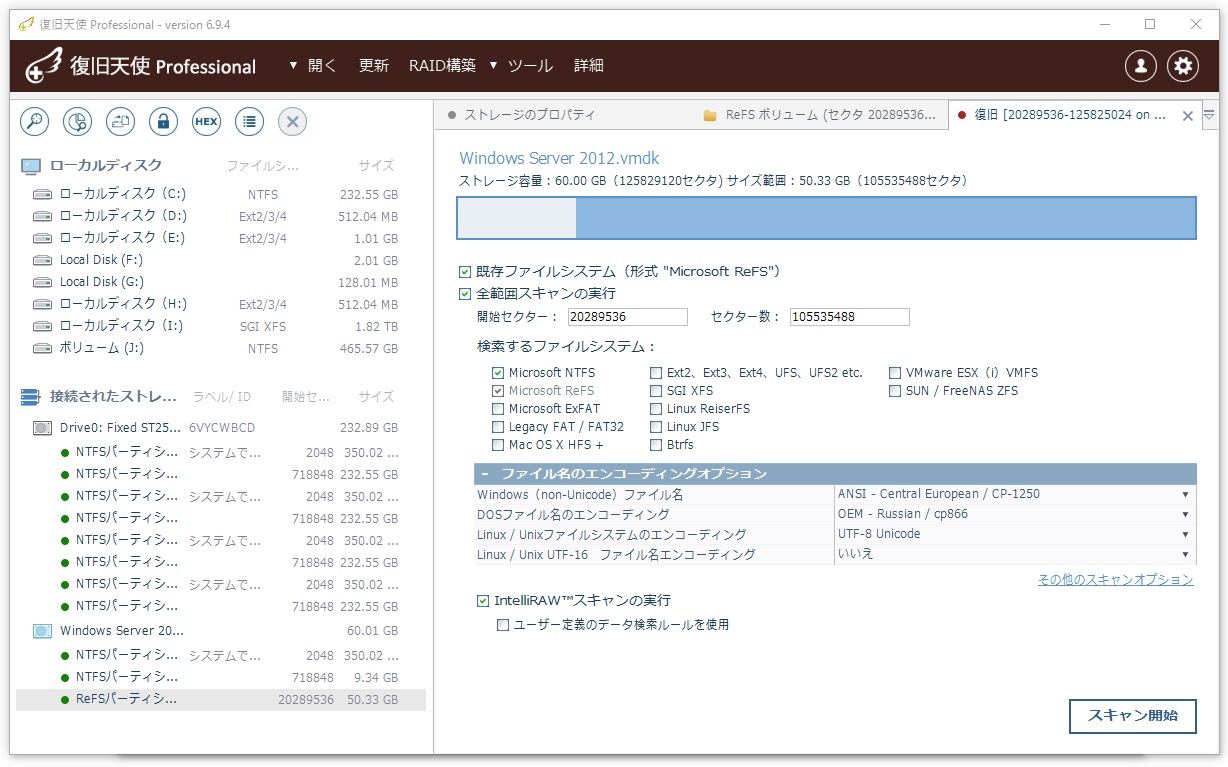Viewport: 1228px width, 767px height.
Task: Click the padlock encryption icon
Action: click(x=164, y=122)
